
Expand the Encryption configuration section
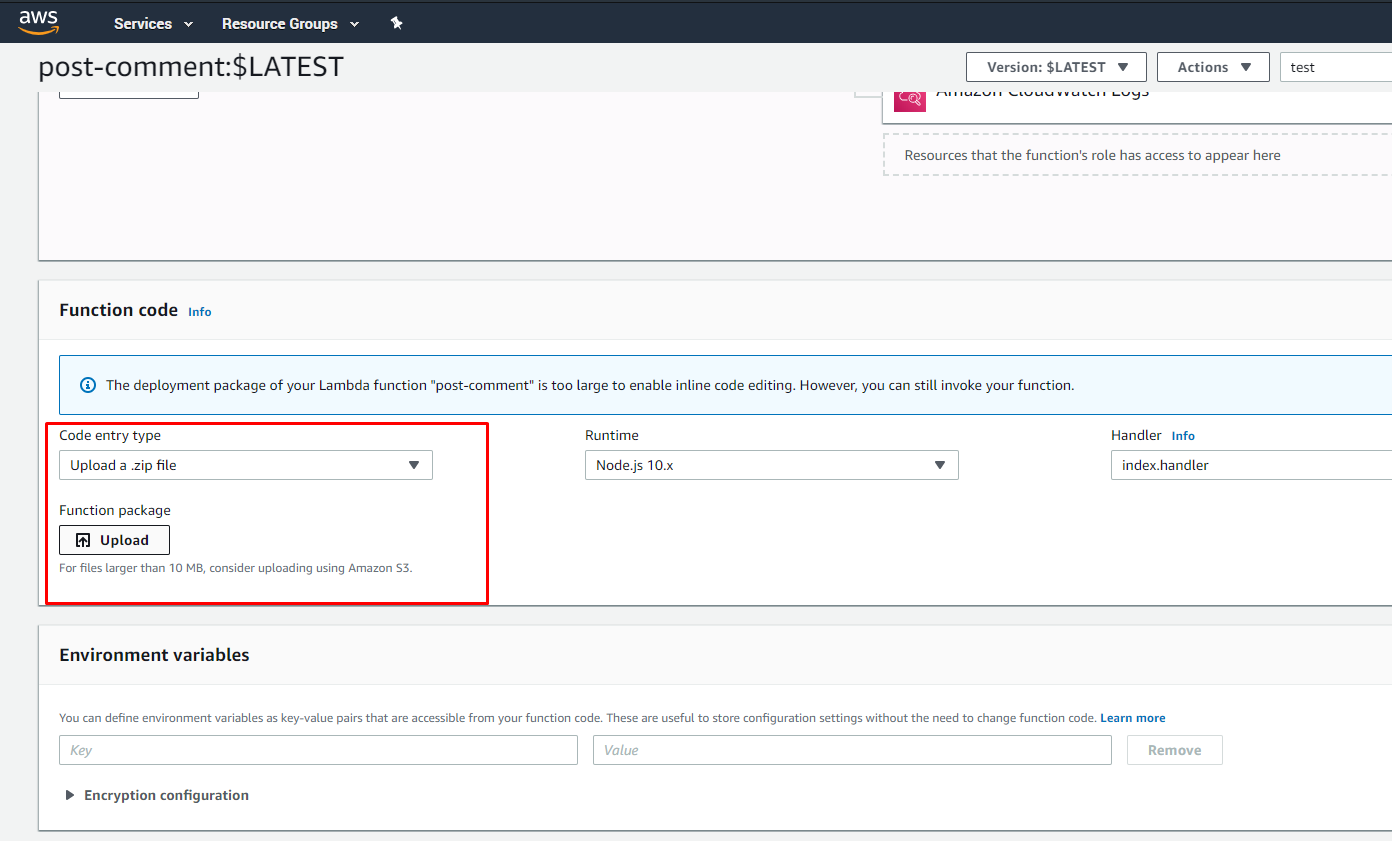(157, 795)
